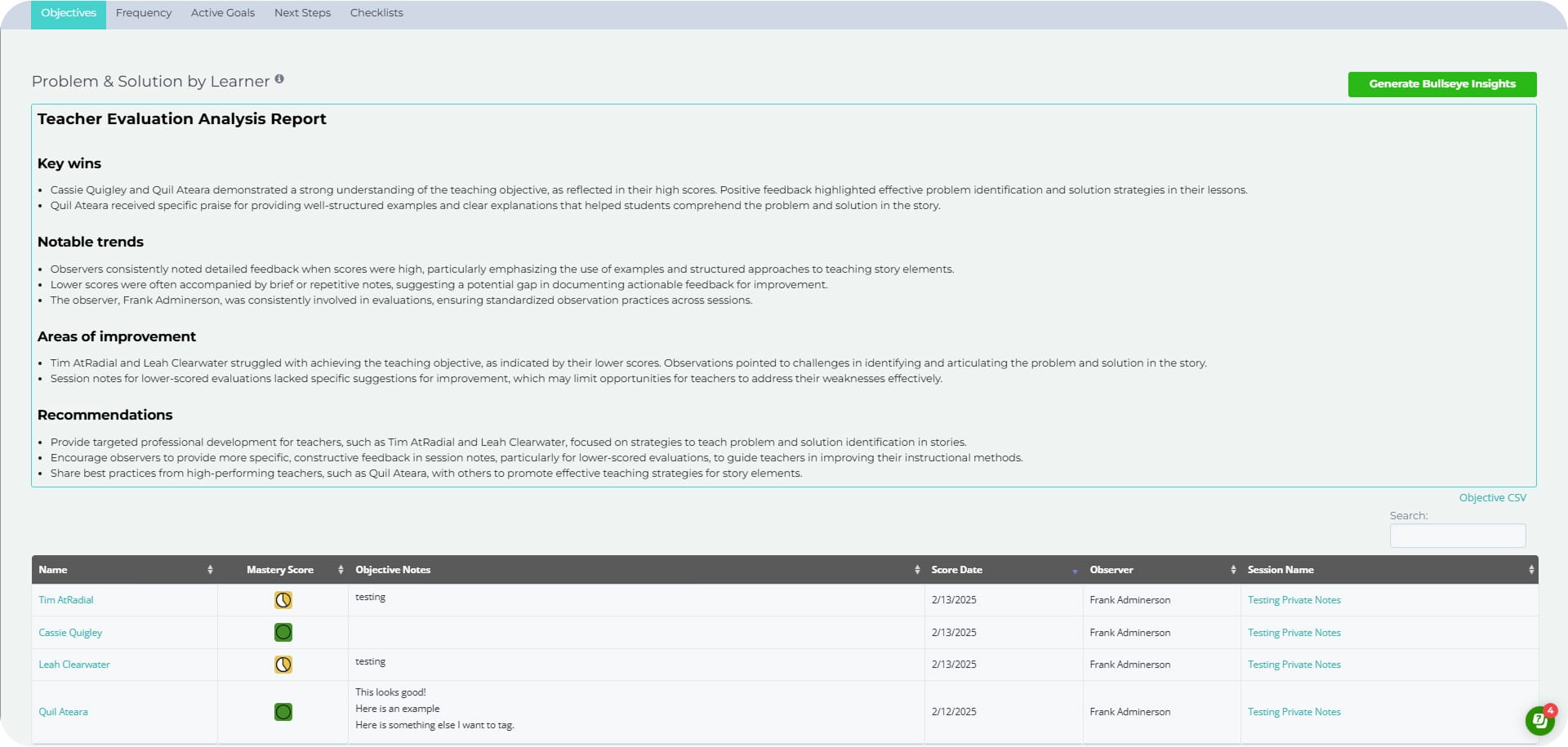
Task: Open the Checklists tab
Action: pos(376,13)
